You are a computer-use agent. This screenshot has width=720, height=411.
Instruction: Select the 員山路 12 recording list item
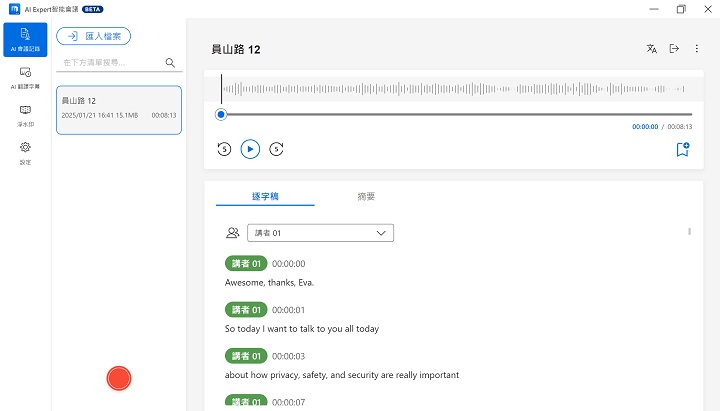point(119,110)
